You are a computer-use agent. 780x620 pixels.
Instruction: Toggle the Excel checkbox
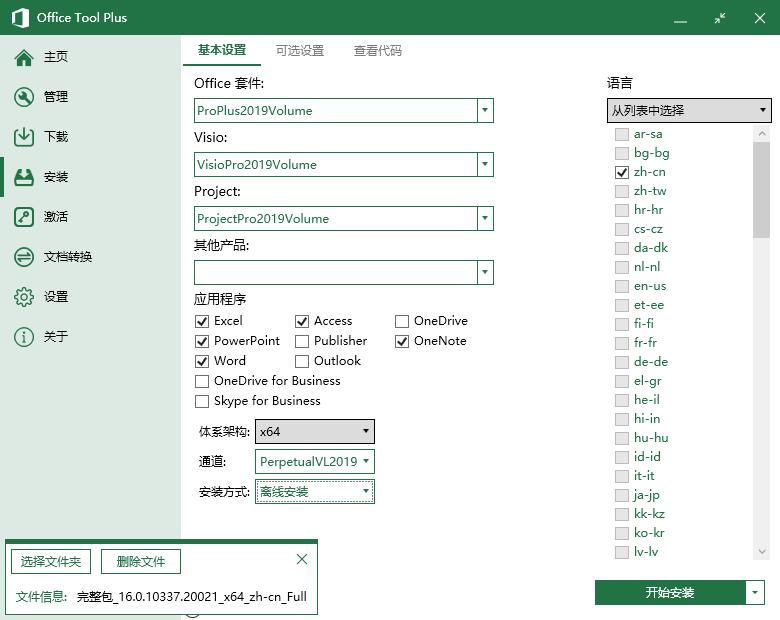coord(201,321)
